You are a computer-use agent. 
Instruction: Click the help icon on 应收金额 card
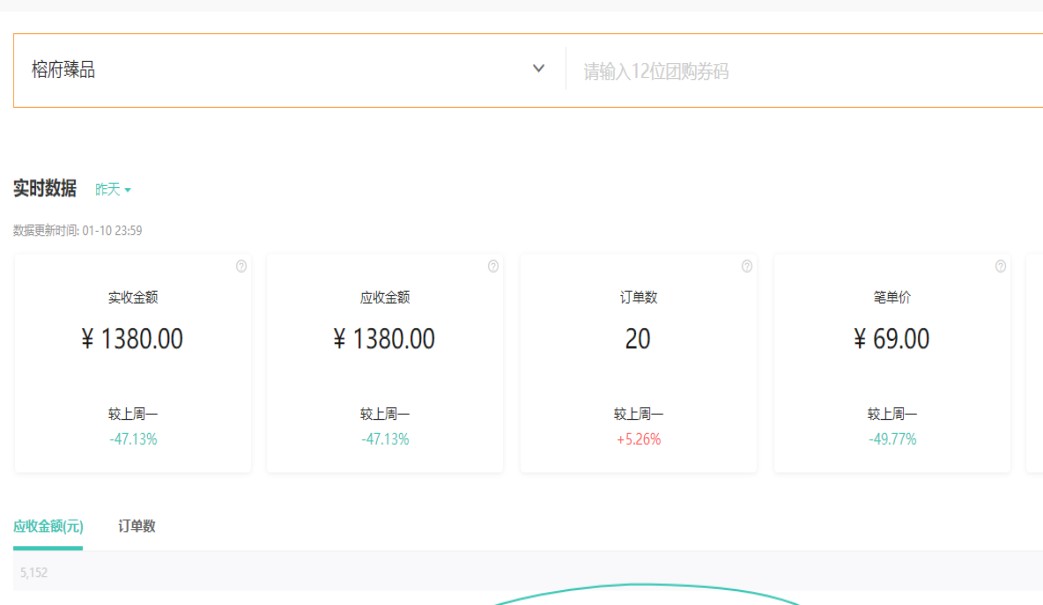point(493,267)
